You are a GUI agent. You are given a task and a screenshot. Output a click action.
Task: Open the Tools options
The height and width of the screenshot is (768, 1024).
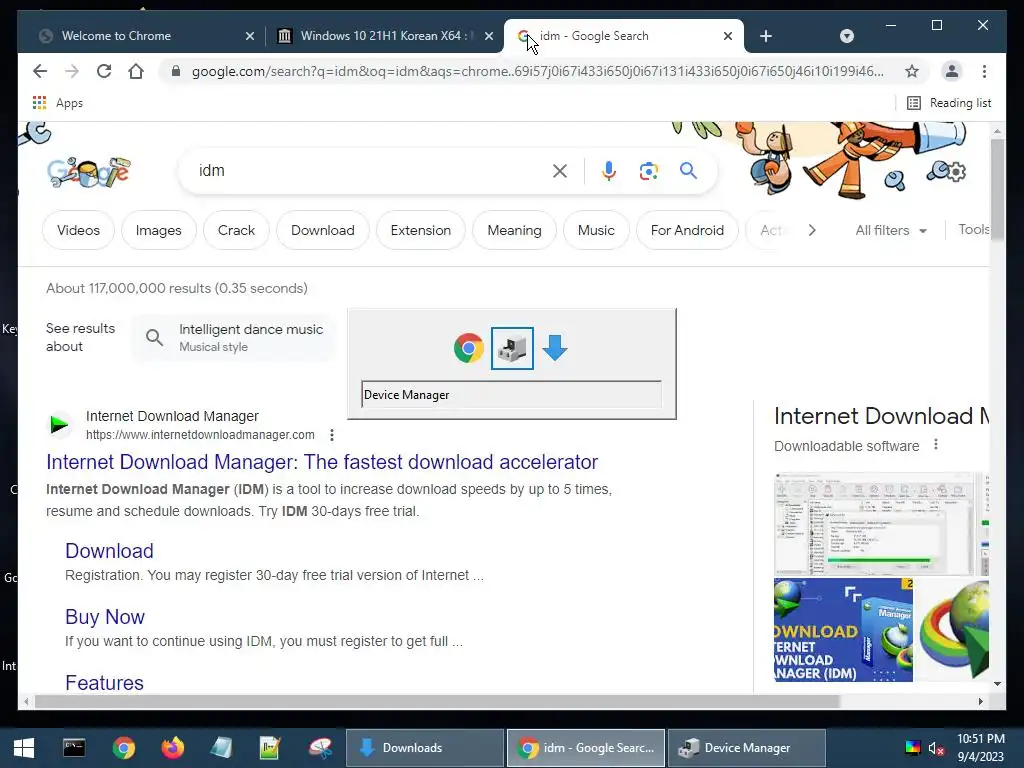[974, 230]
